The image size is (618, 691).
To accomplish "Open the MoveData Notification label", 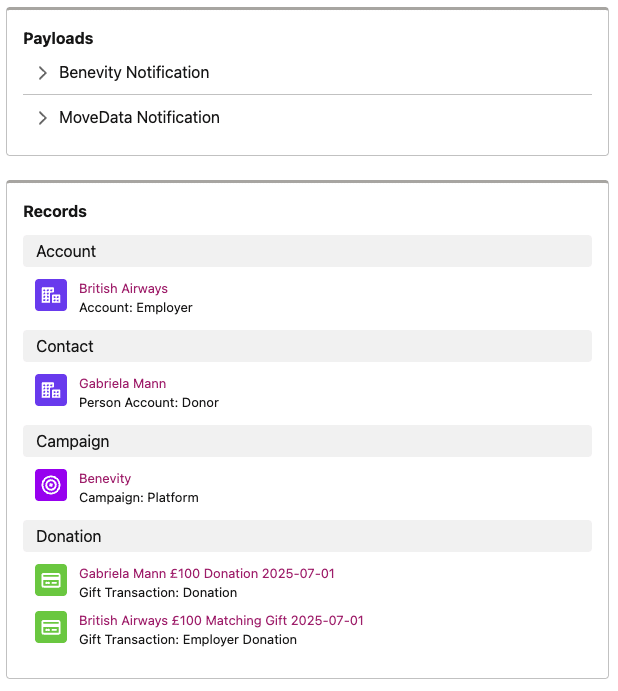I will tap(139, 118).
